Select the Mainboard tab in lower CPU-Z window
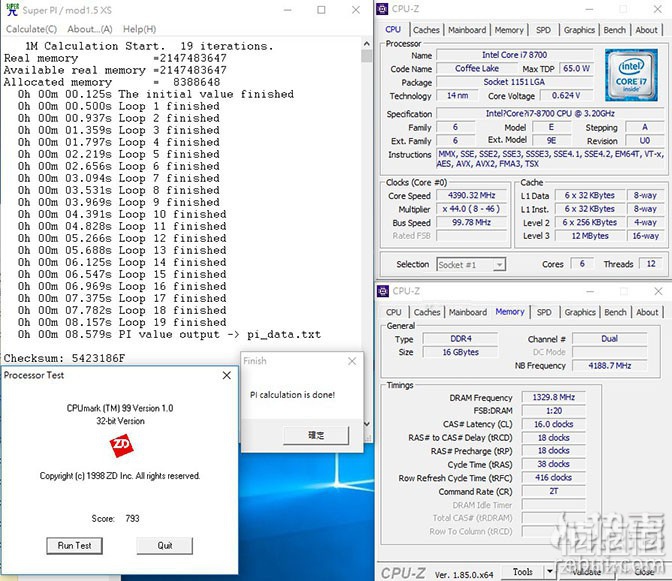This screenshot has height=581, width=672. click(468, 312)
